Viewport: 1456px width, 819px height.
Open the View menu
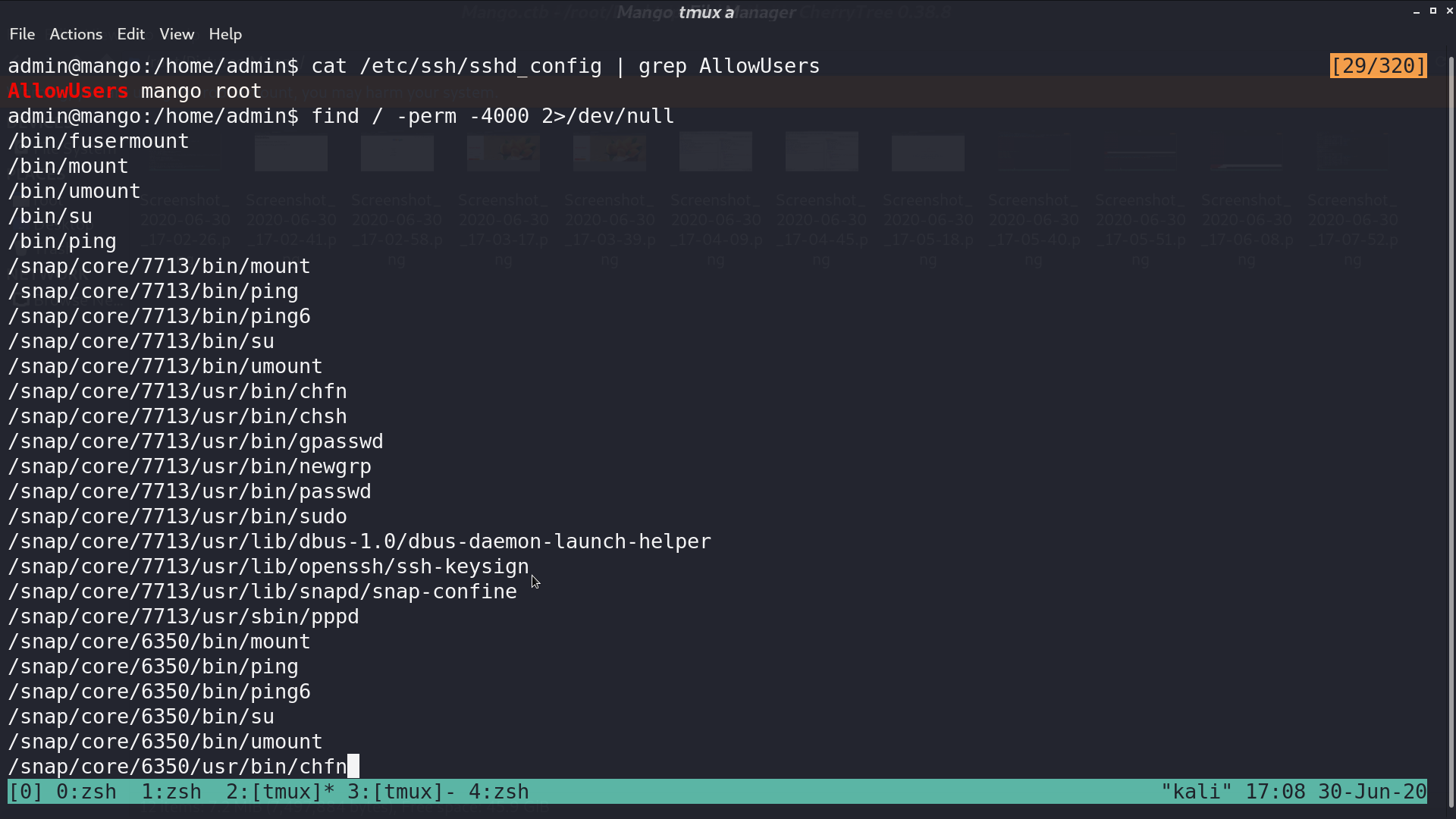[177, 34]
